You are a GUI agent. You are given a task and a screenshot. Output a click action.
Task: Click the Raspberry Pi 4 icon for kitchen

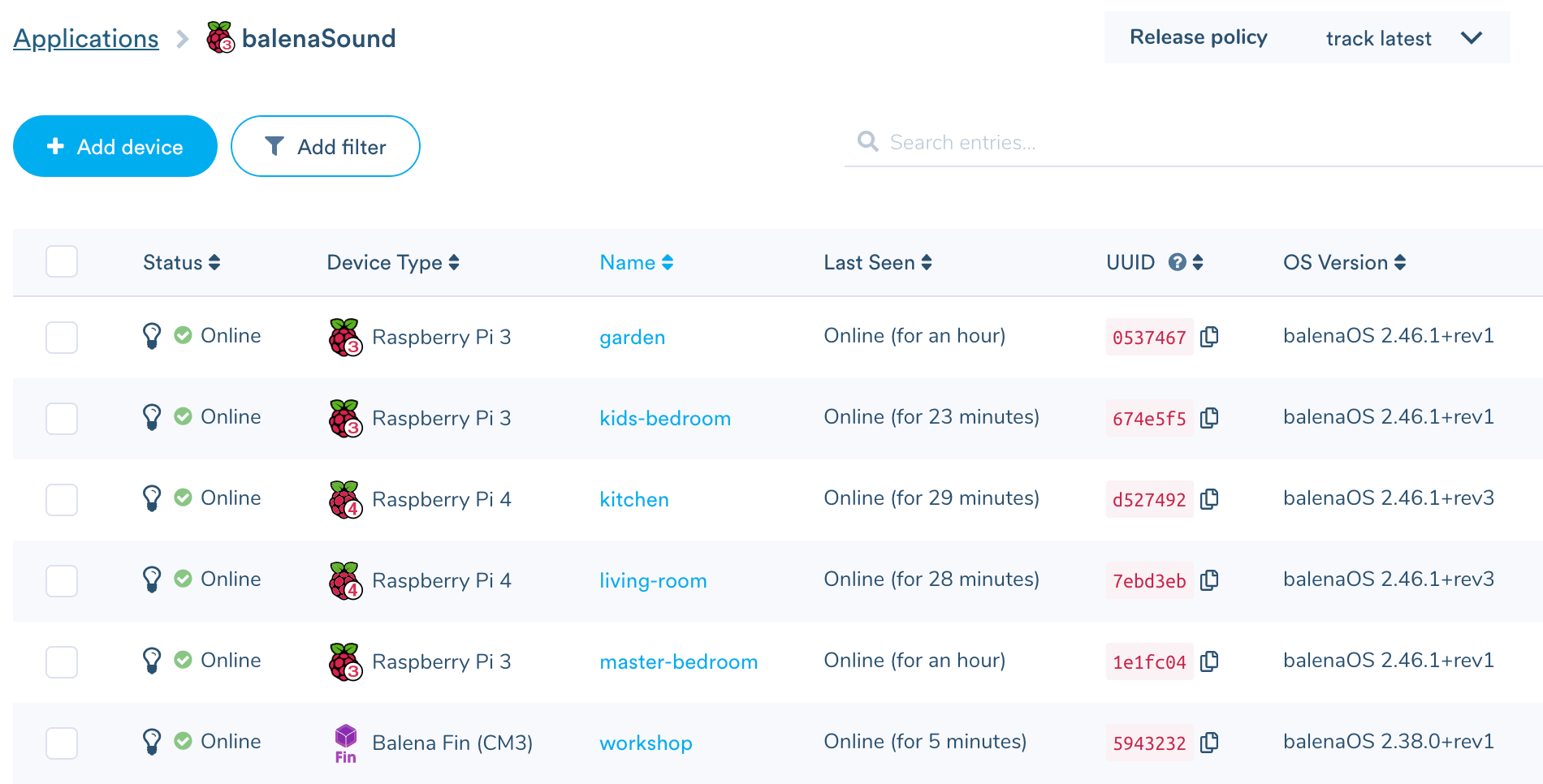344,499
